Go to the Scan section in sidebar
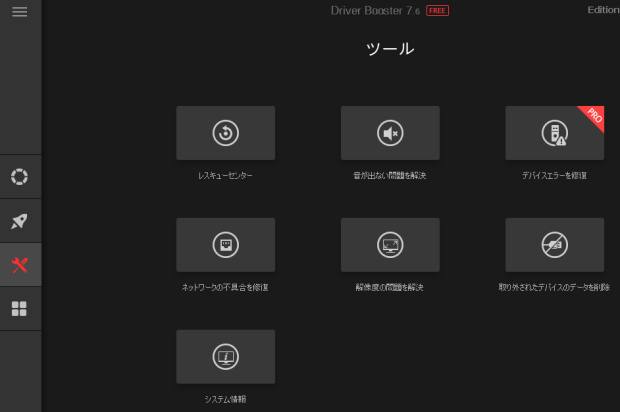This screenshot has width=620, height=412. tap(20, 177)
